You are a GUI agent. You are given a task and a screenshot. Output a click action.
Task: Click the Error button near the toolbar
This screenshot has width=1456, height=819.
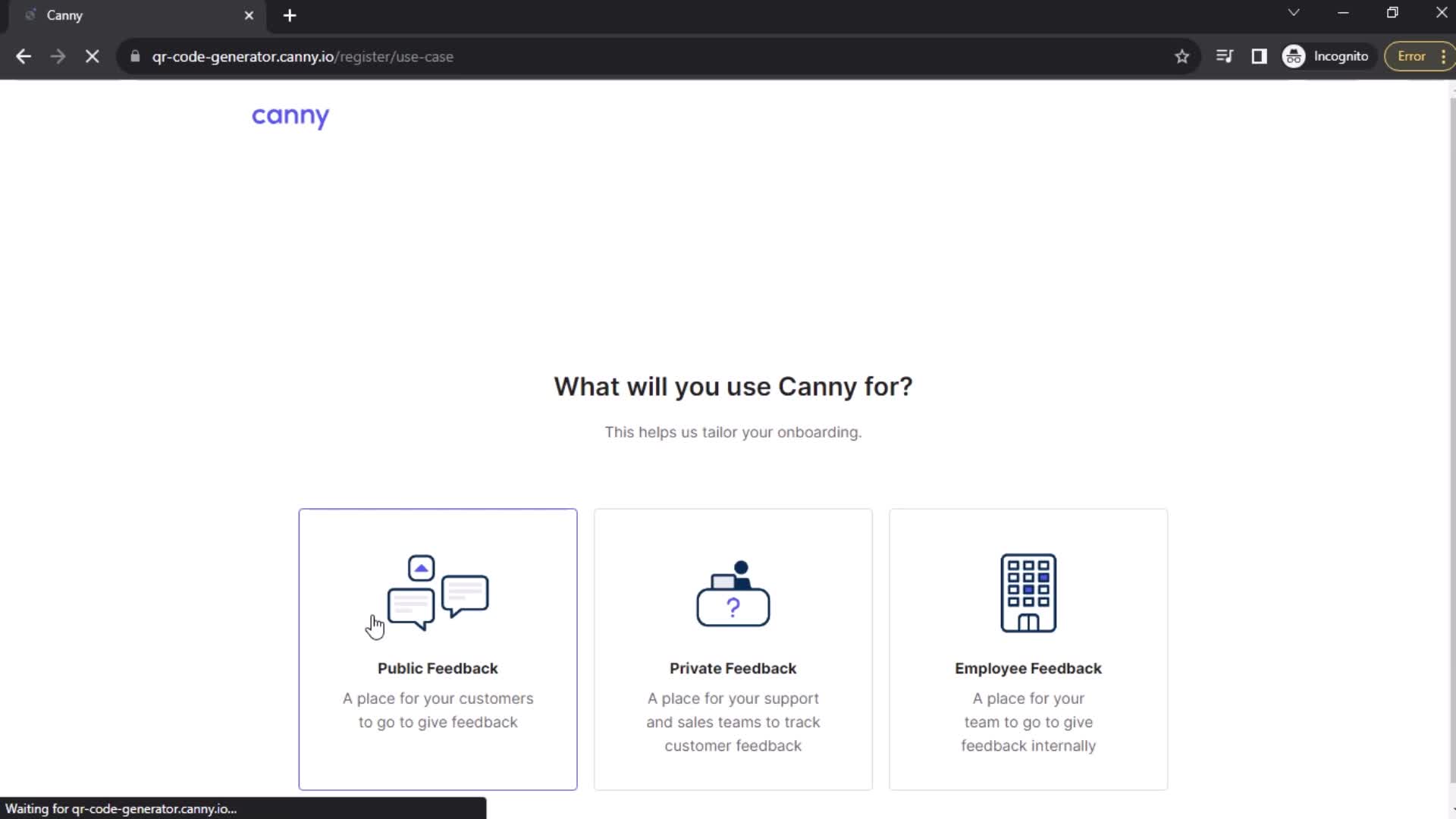point(1410,56)
